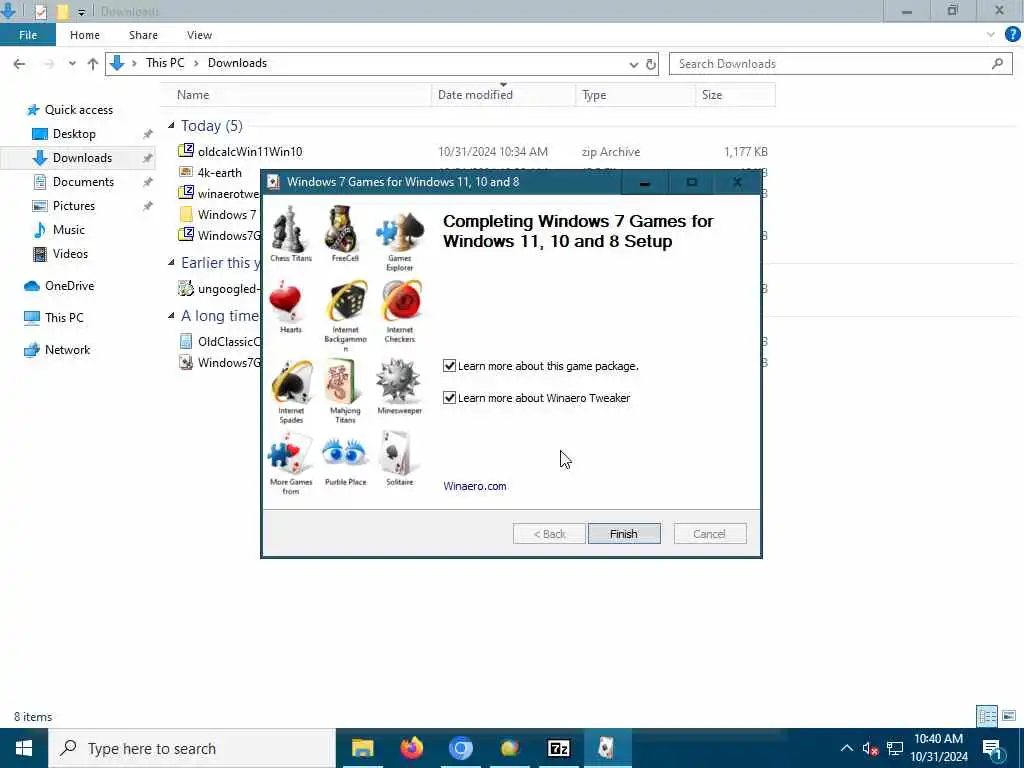Sort files by Name column
Image resolution: width=1024 pixels, height=768 pixels.
click(296, 95)
